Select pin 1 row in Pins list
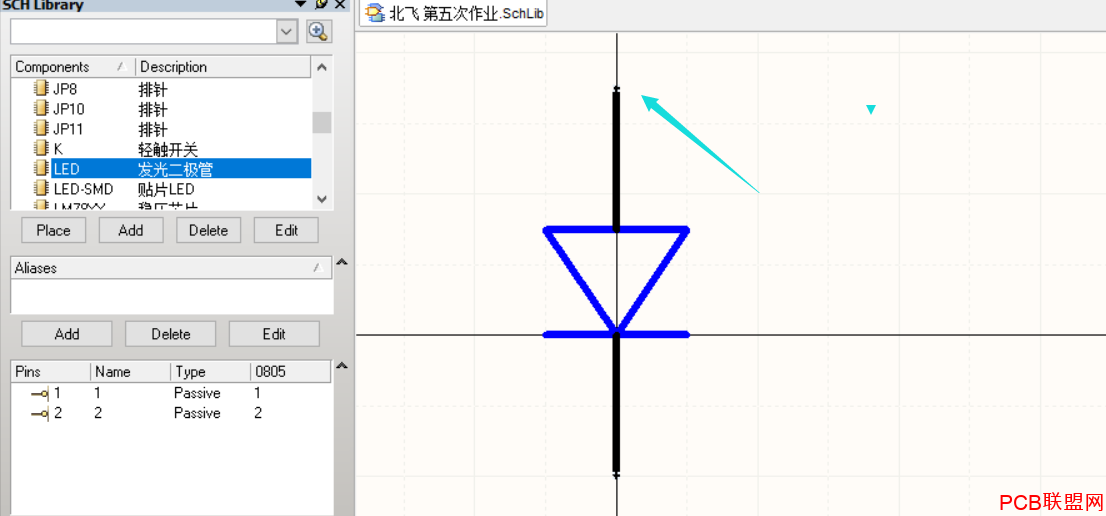Image resolution: width=1106 pixels, height=516 pixels. click(171, 393)
